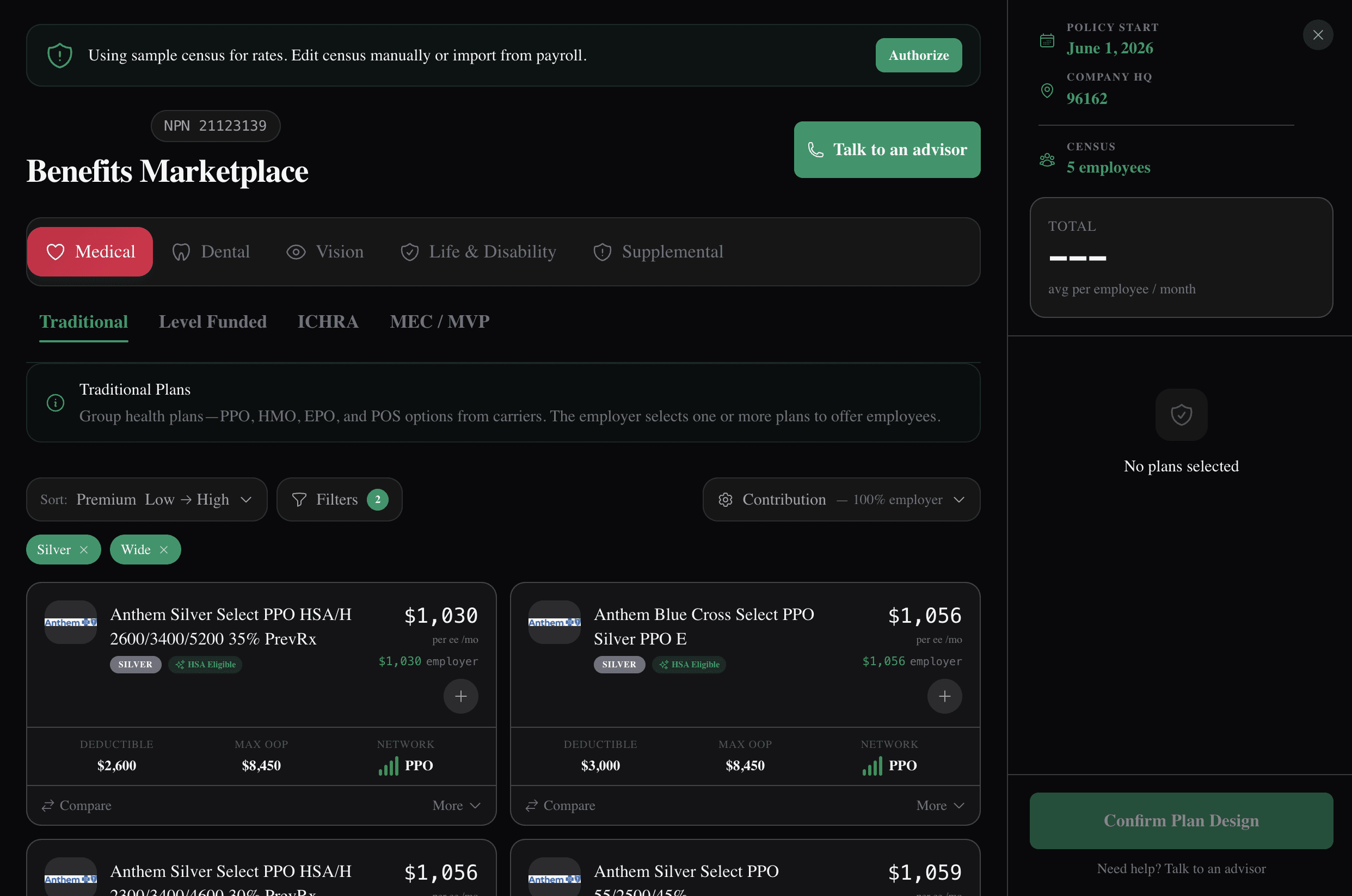1352x896 pixels.
Task: Click the phone icon on Talk to an advisor
Action: 816,150
